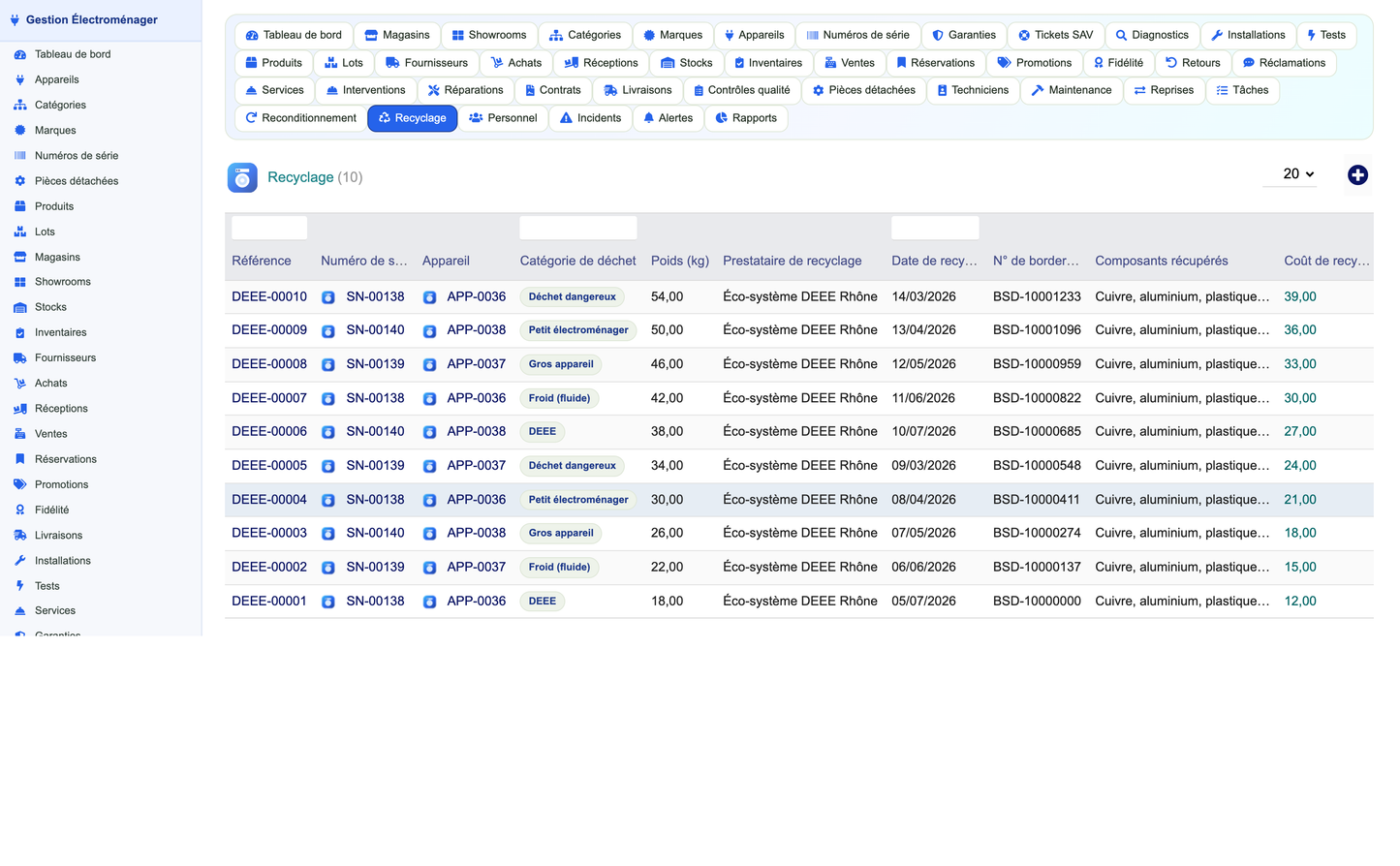The height and width of the screenshot is (866, 1400).
Task: Click serial number icon in DEEE-00010 row
Action: tap(328, 297)
